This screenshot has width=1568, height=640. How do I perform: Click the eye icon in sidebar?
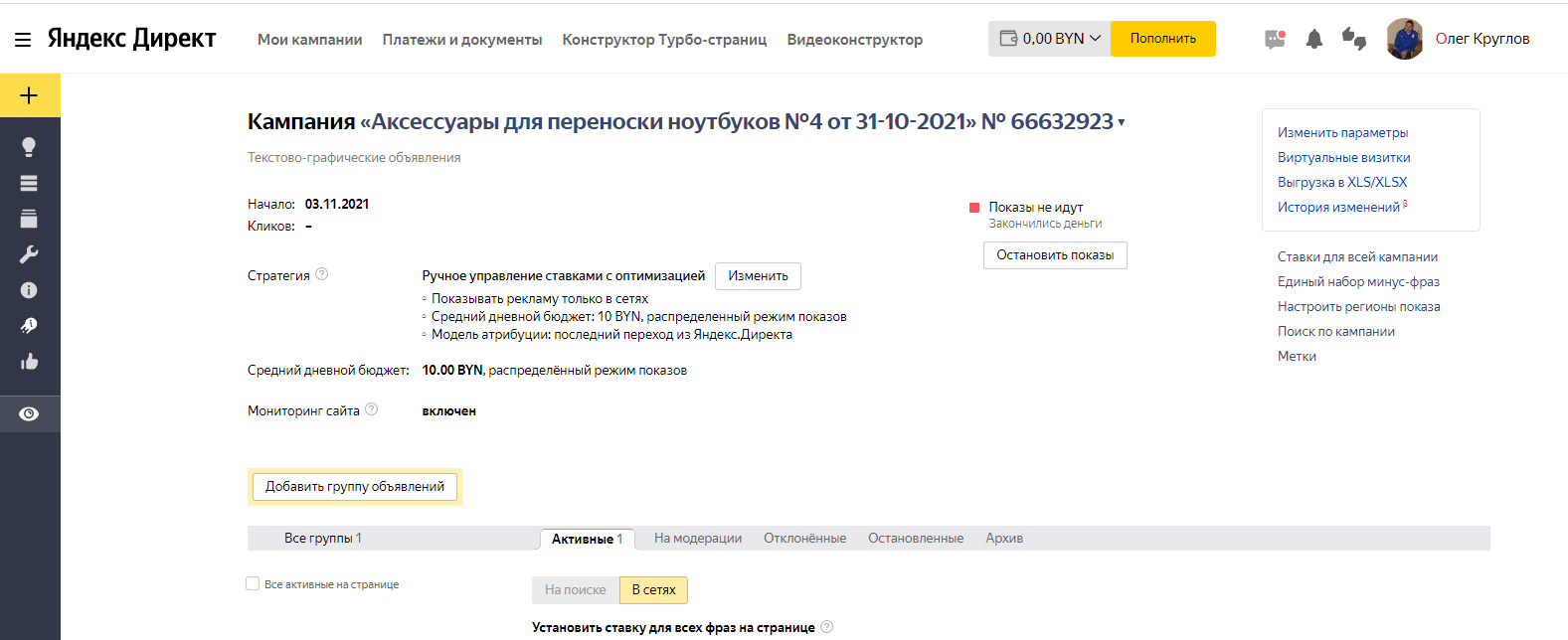coord(29,413)
